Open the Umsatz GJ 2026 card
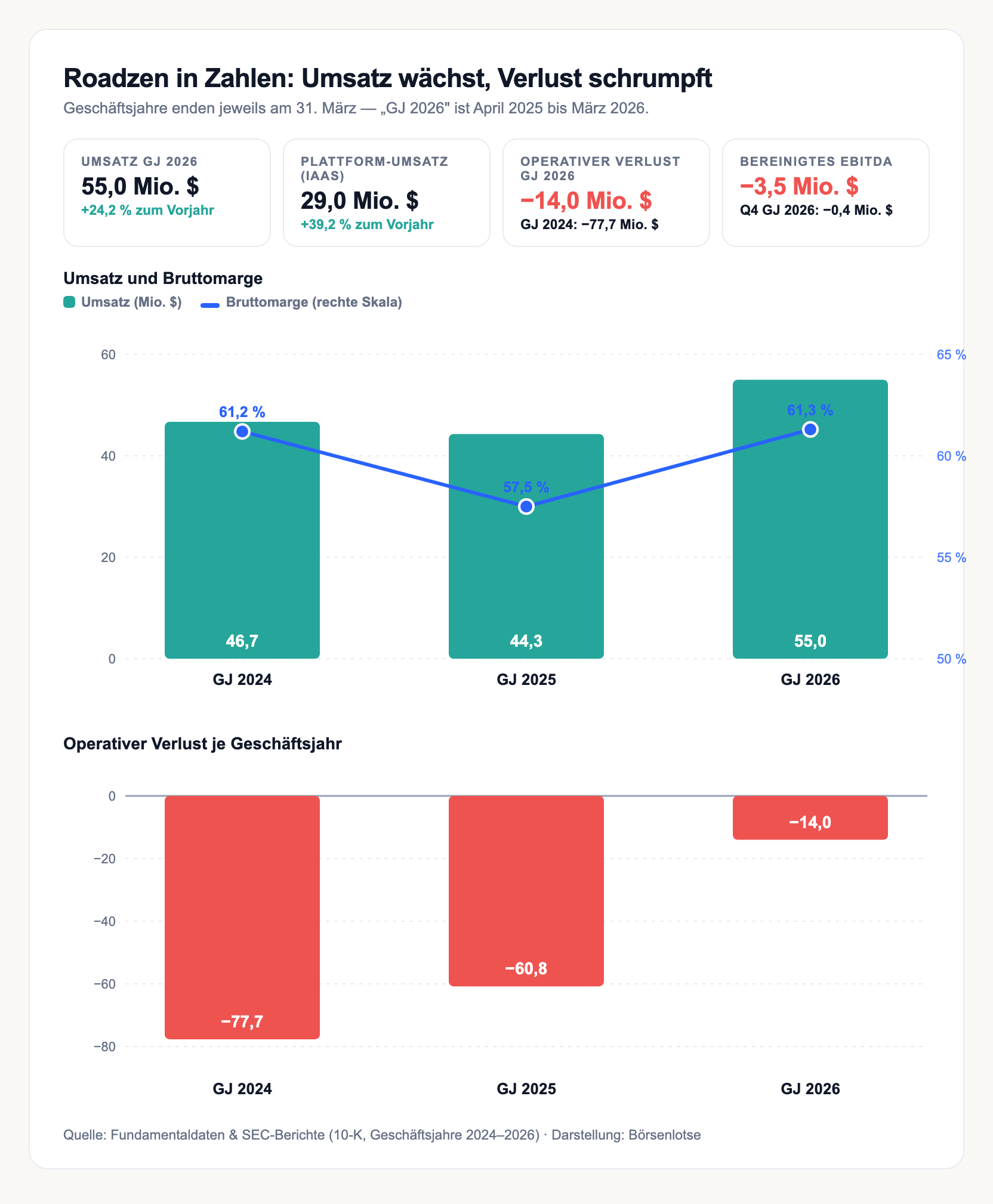This screenshot has height=1204, width=993. point(167,193)
